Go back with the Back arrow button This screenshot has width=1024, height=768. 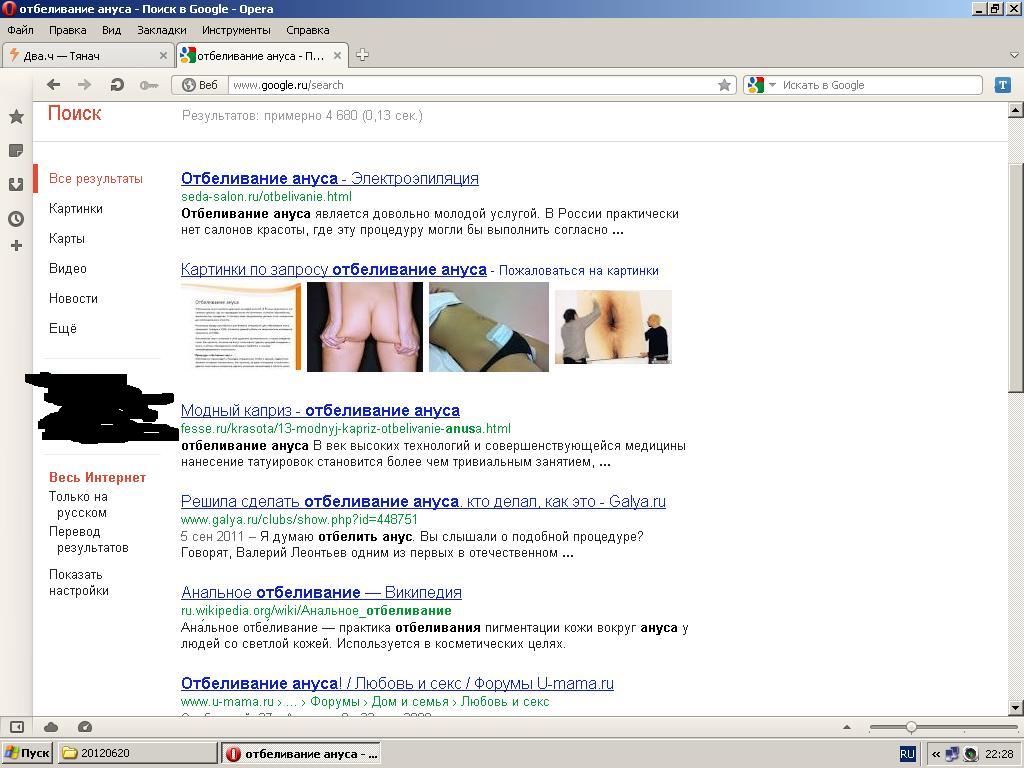tap(54, 85)
